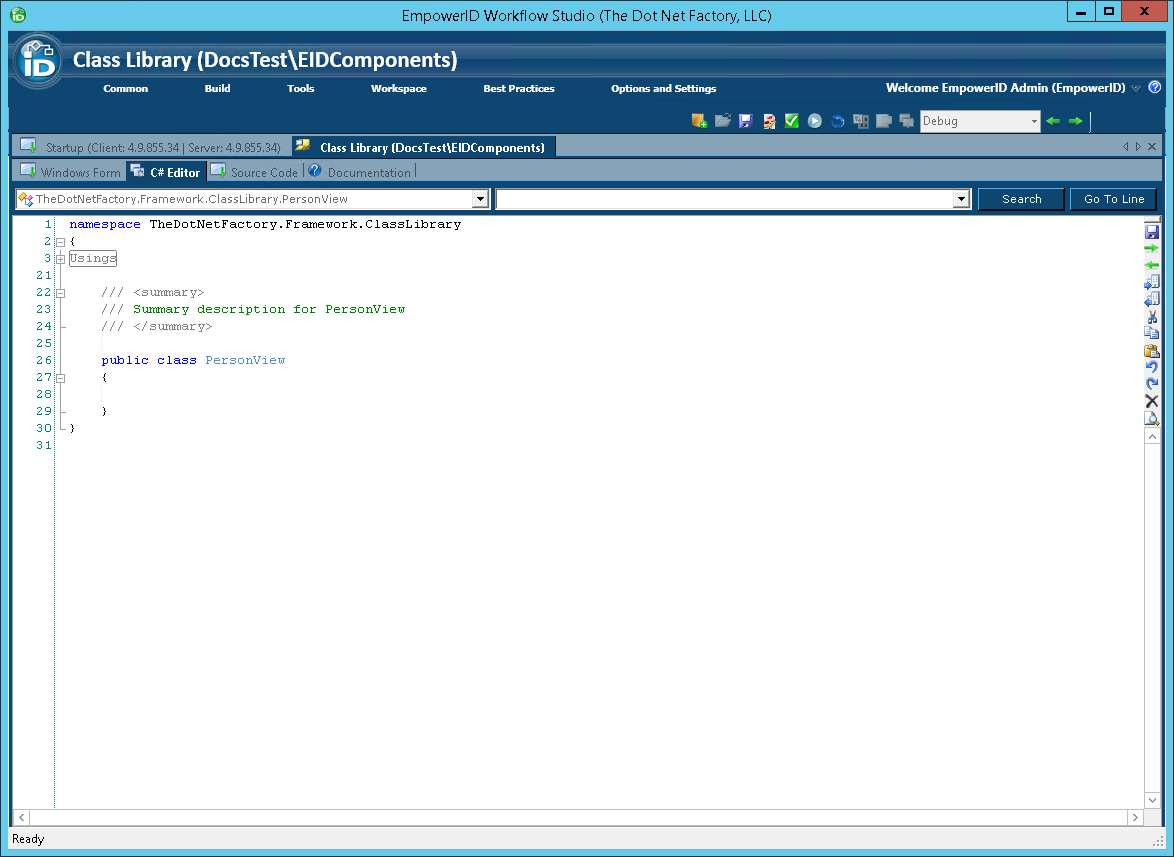Open the Build menu
This screenshot has height=857, width=1174.
[x=217, y=89]
